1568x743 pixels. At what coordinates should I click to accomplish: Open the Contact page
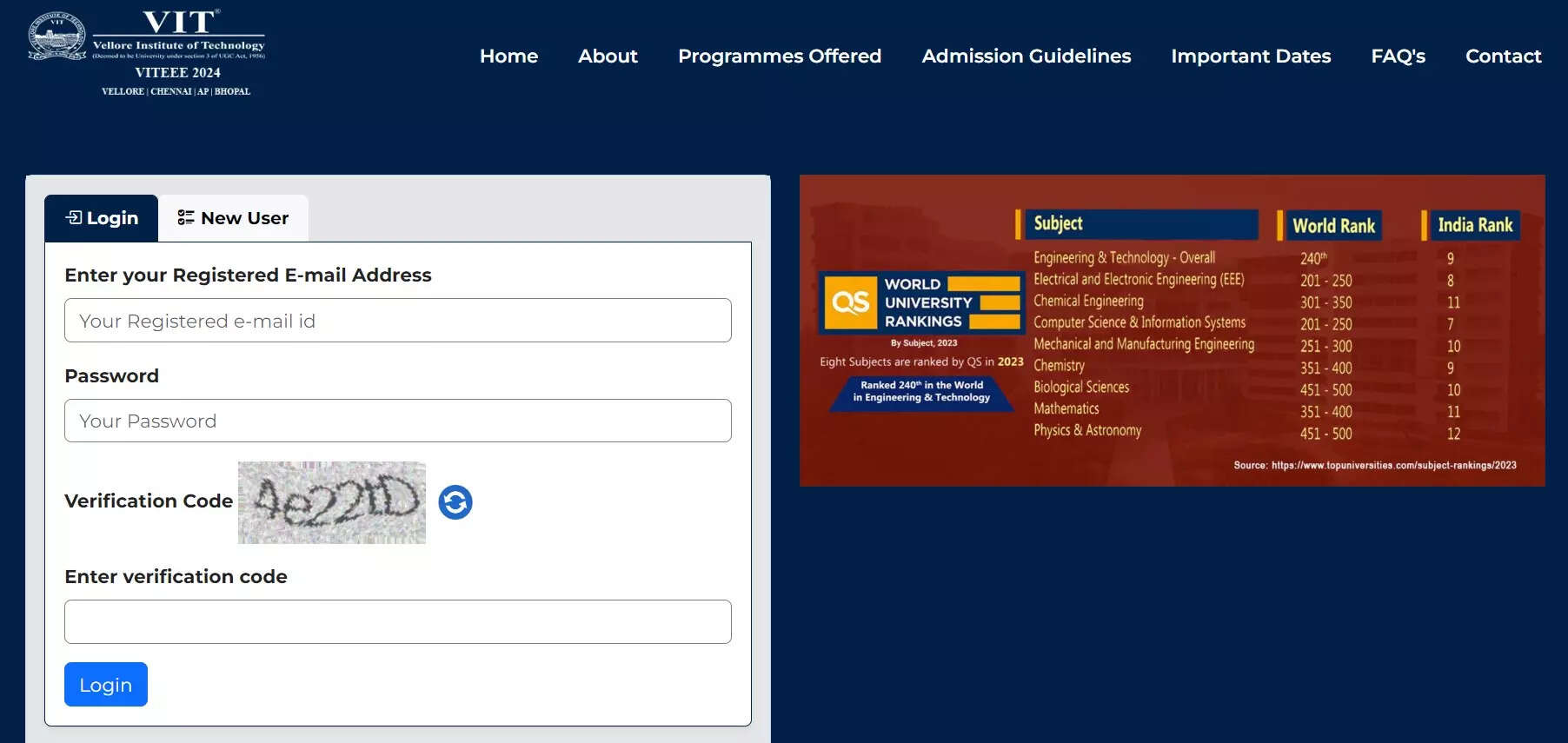[x=1503, y=56]
